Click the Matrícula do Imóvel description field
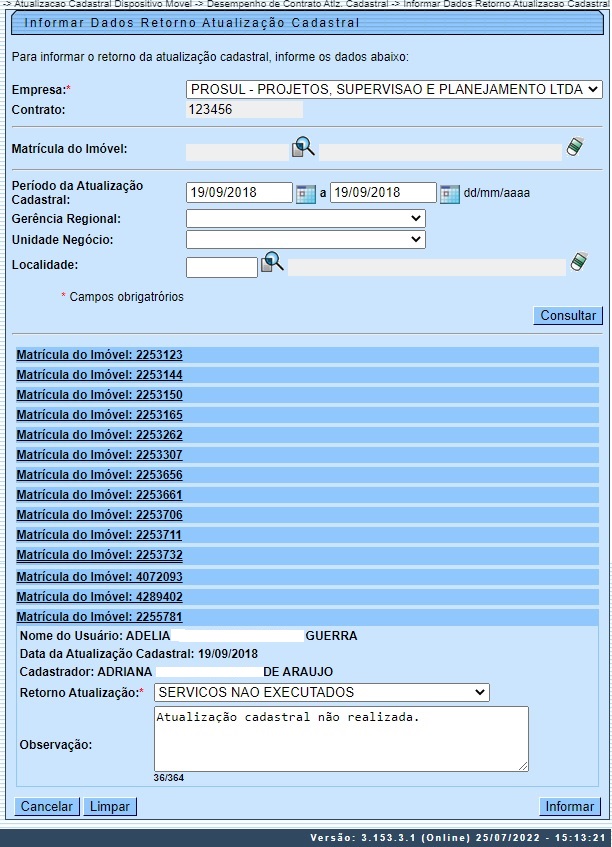612x847 pixels. point(440,152)
